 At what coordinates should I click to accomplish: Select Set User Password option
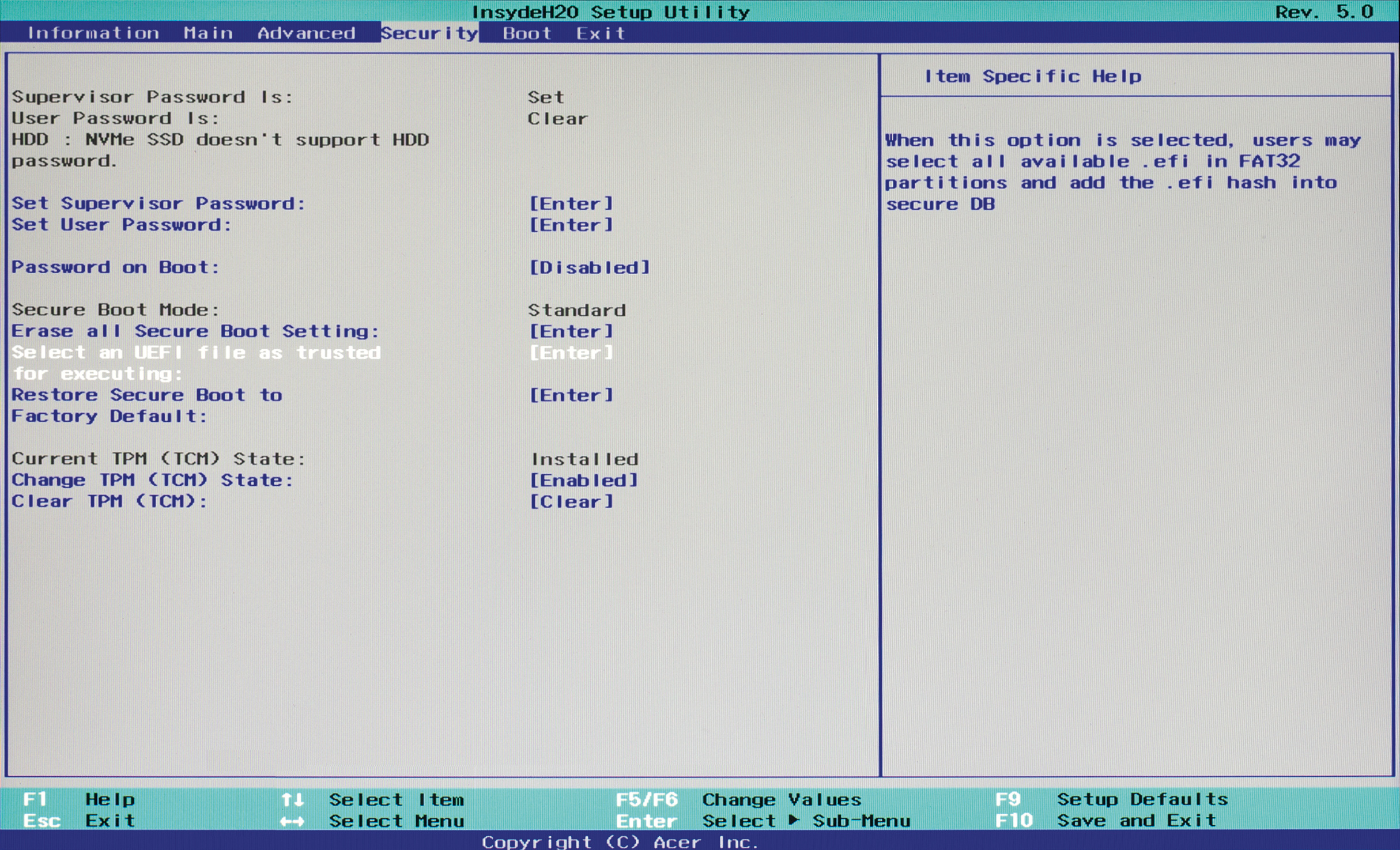coord(122,225)
